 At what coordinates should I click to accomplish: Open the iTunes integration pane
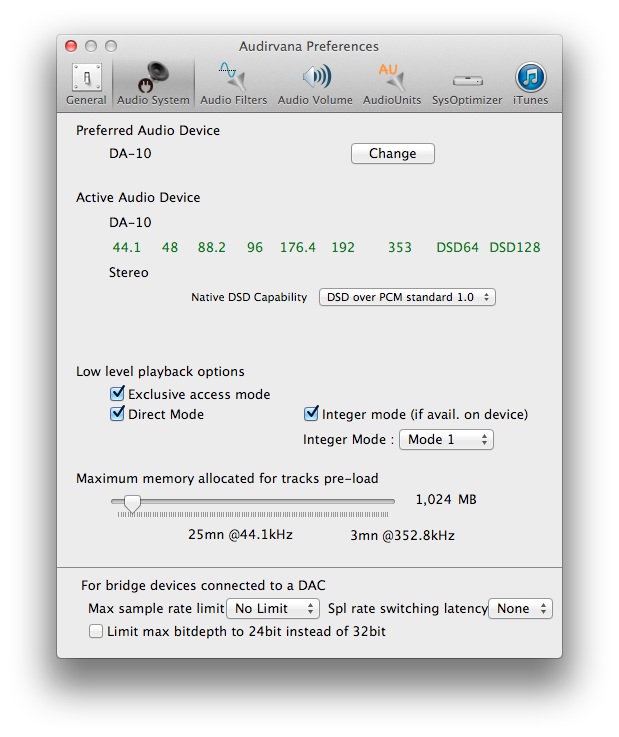tap(530, 85)
